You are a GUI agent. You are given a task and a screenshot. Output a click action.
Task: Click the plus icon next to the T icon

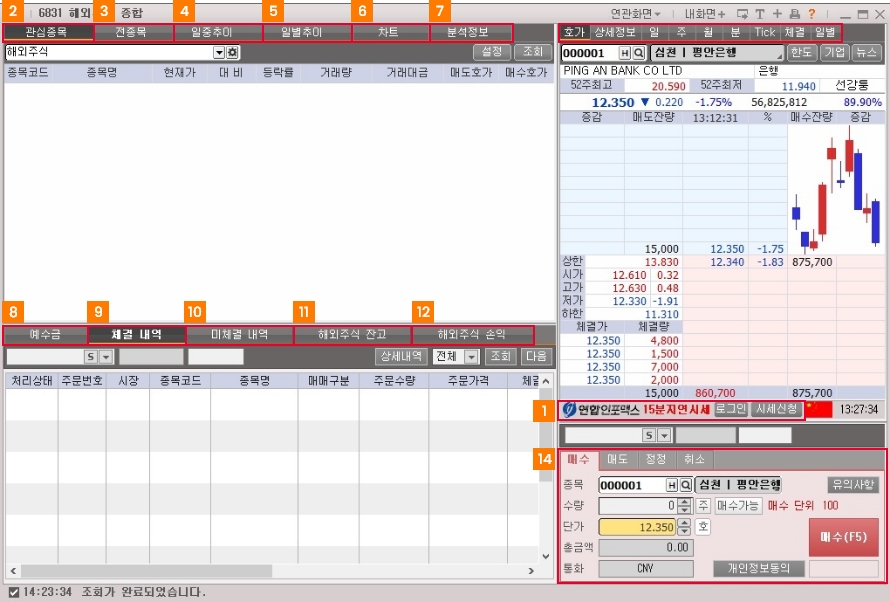[777, 14]
